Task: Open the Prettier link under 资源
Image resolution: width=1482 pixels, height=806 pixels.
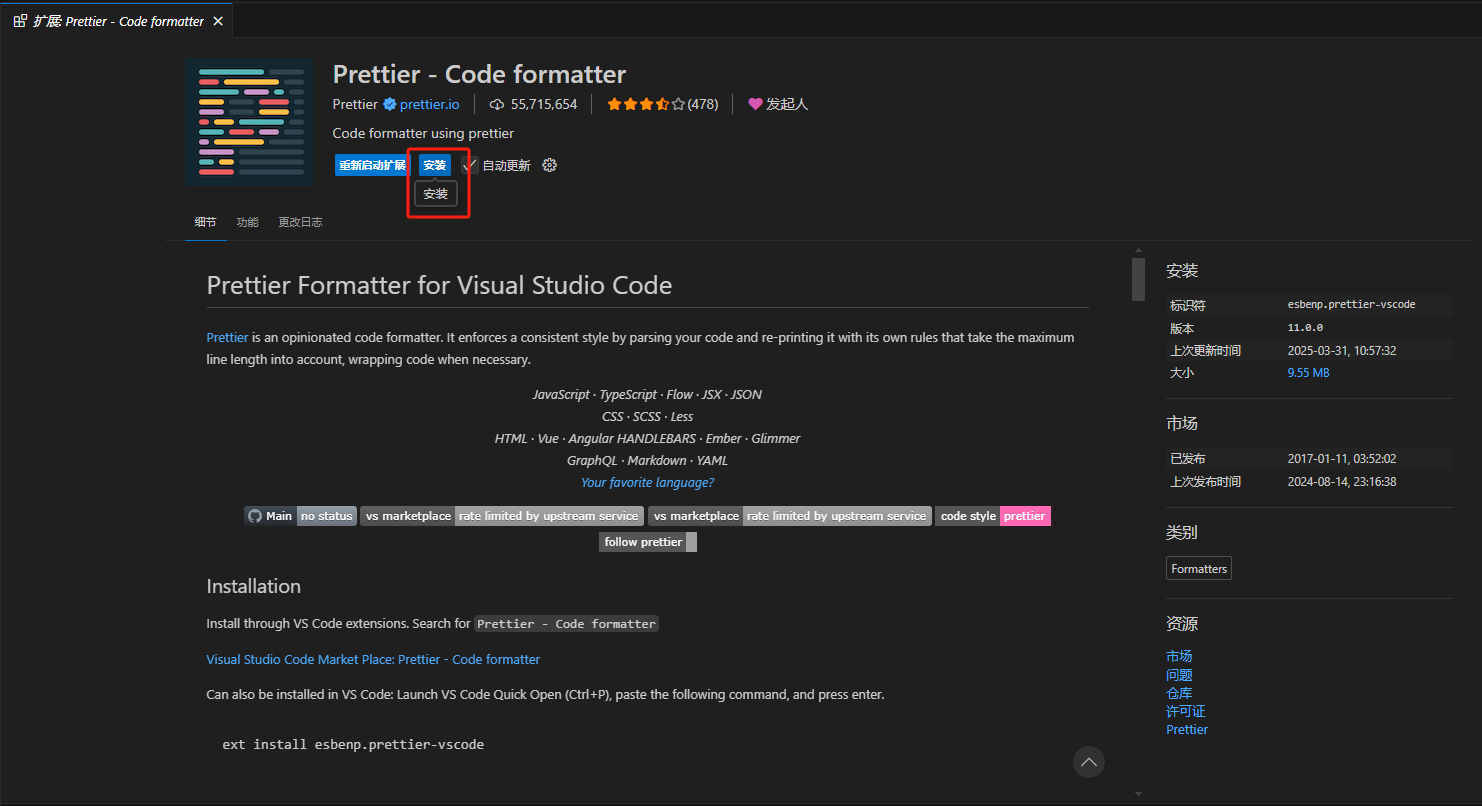Action: click(1187, 729)
